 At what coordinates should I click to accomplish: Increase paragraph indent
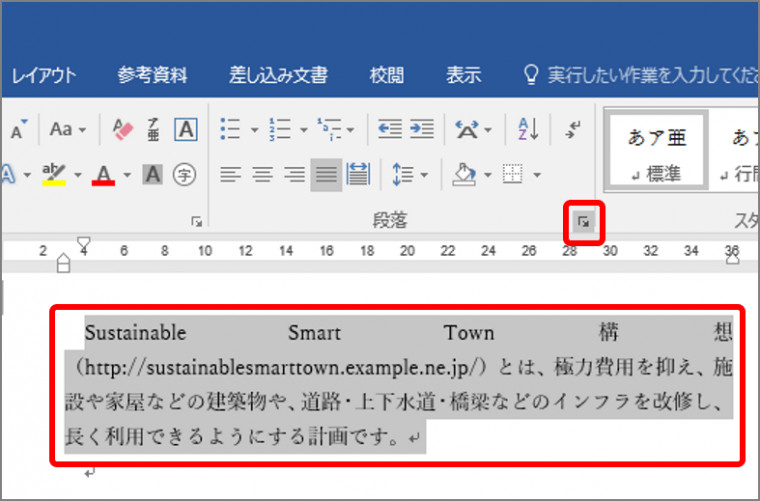pos(422,129)
